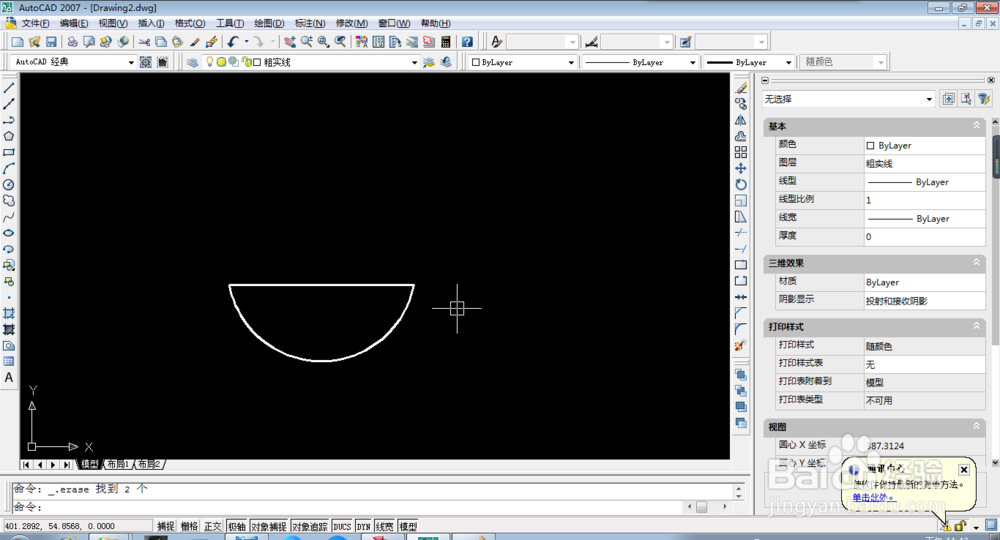Click the Help question mark icon
The image size is (1000, 540).
pos(467,42)
